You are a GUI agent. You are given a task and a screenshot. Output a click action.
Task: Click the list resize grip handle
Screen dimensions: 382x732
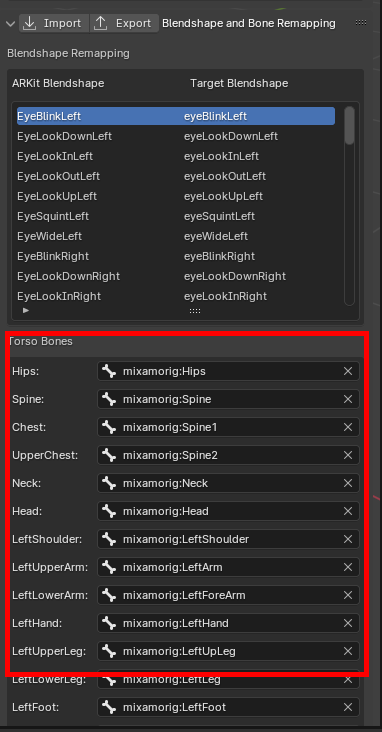coord(195,310)
